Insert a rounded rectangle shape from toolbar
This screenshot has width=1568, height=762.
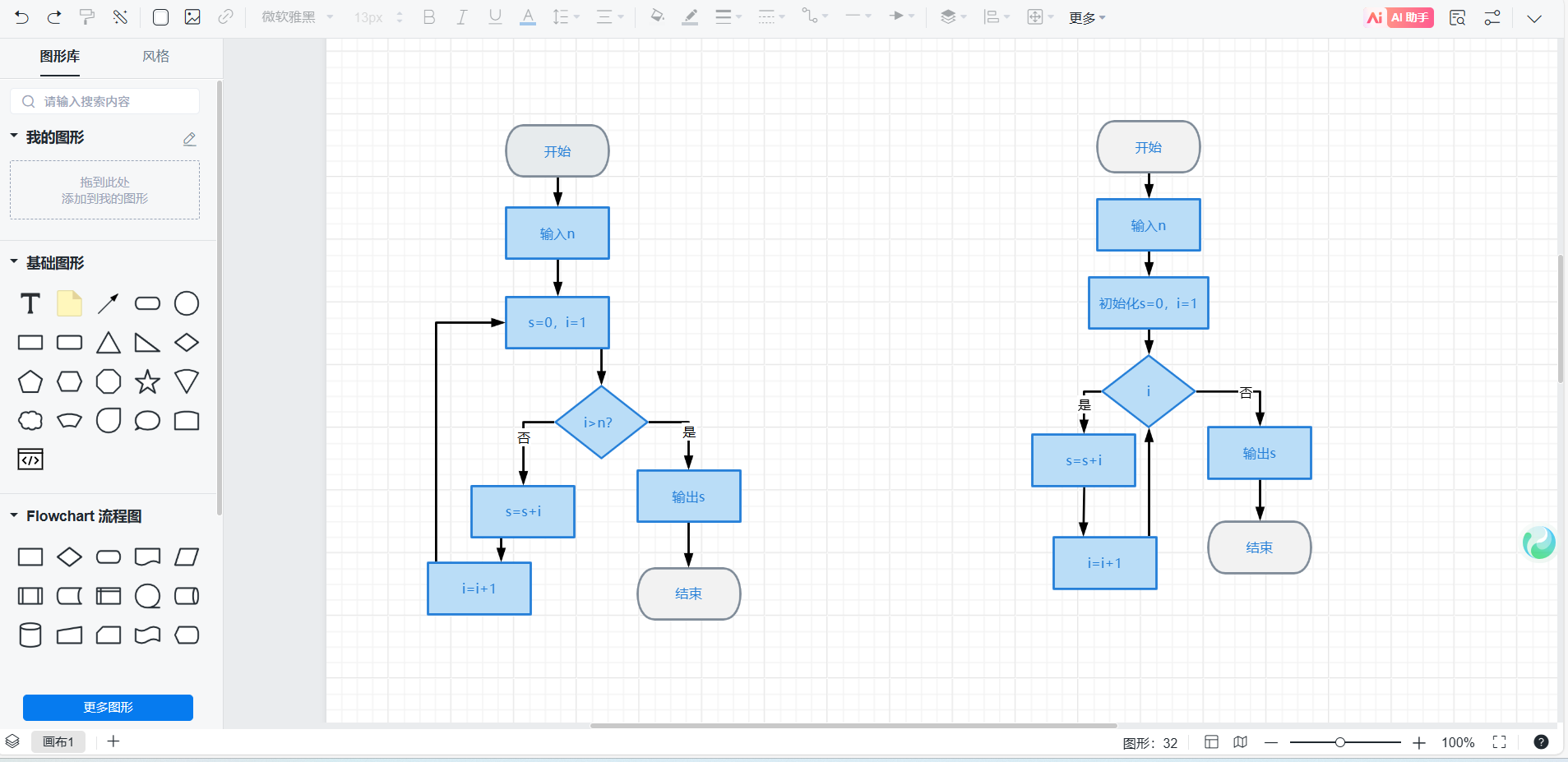click(161, 17)
